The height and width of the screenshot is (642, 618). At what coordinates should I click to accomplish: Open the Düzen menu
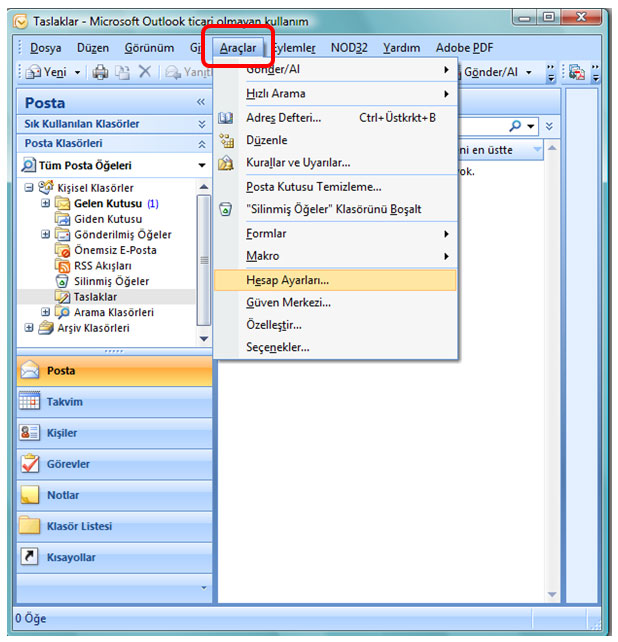point(93,48)
